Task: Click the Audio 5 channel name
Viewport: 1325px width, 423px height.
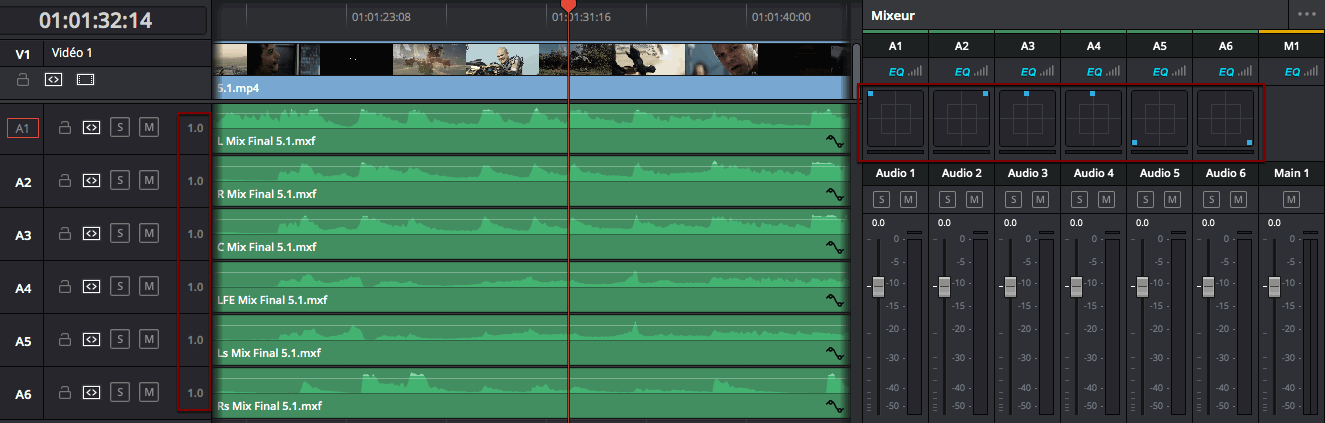Action: click(x=1160, y=173)
